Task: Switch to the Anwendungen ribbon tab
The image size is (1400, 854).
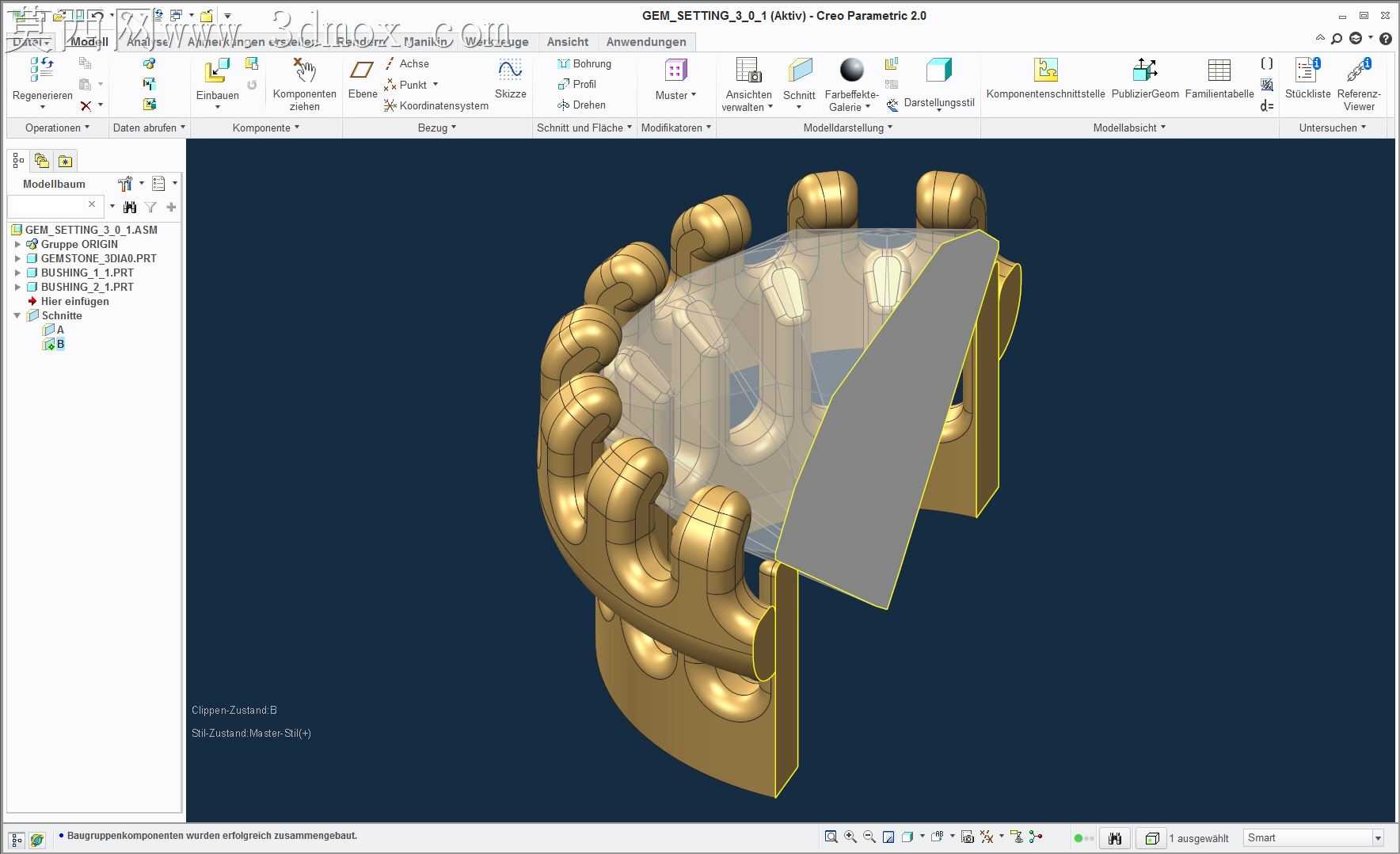Action: 646,42
